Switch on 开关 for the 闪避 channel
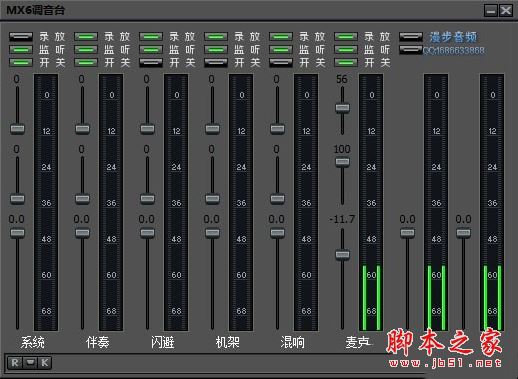The height and width of the screenshot is (379, 518). [151, 62]
